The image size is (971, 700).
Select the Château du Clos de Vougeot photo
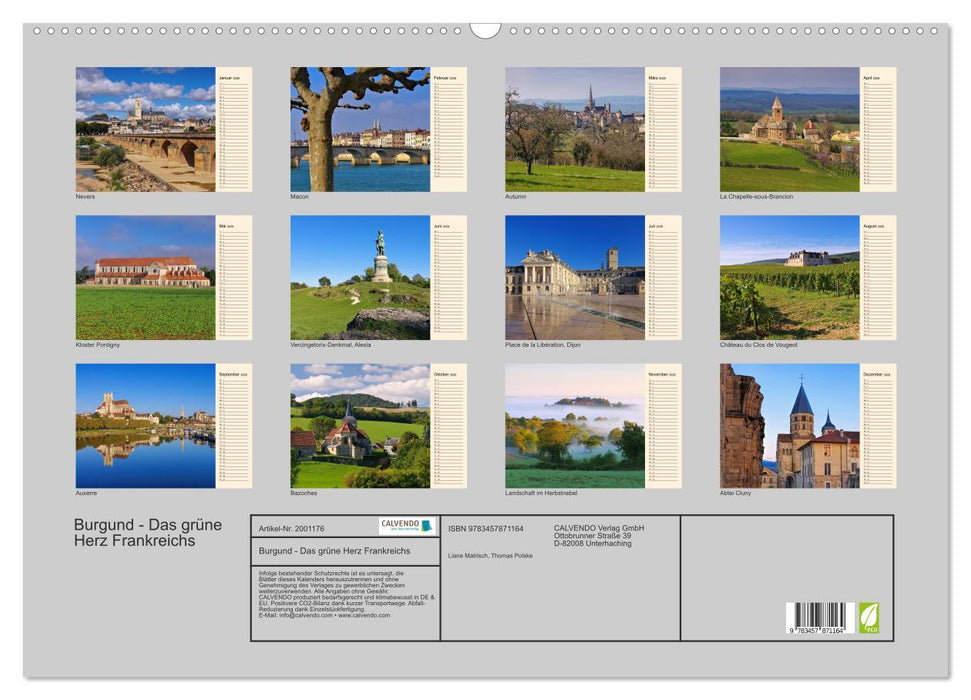(789, 277)
